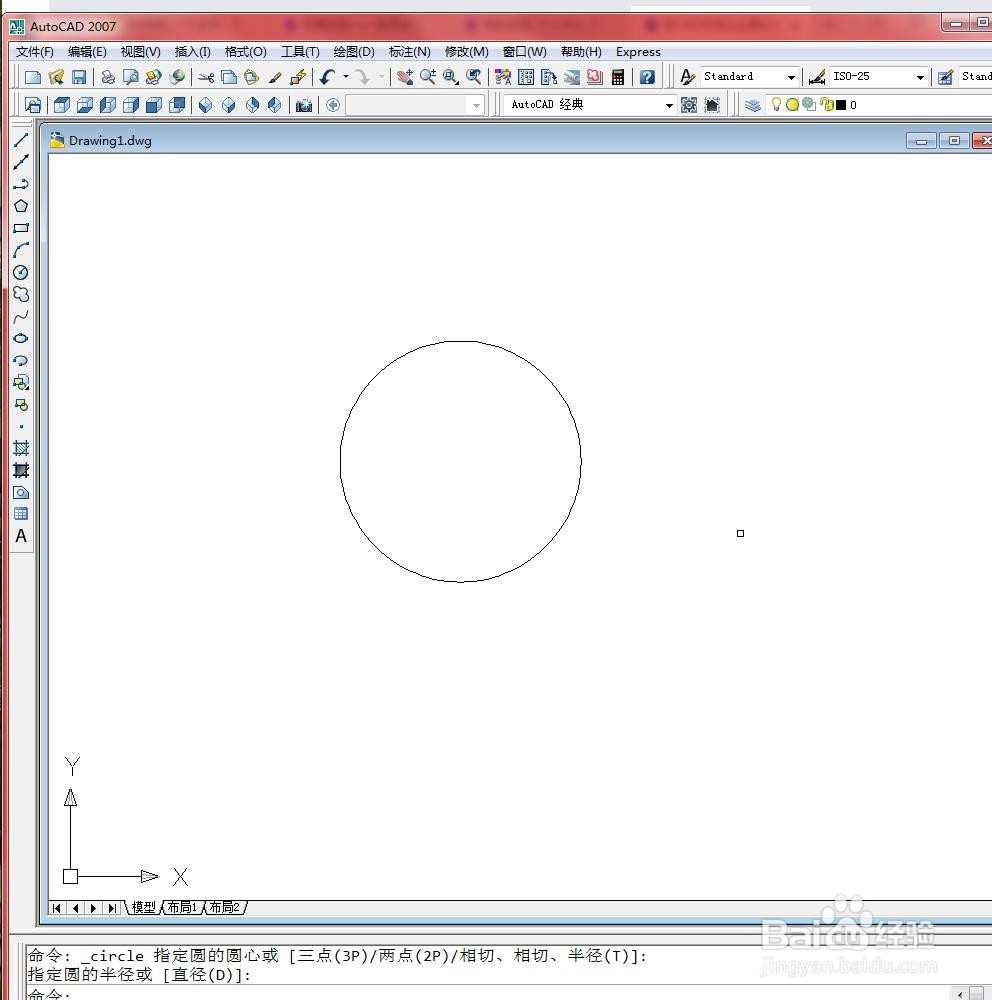Select the Point tool
This screenshot has width=992, height=1000.
pyautogui.click(x=21, y=426)
